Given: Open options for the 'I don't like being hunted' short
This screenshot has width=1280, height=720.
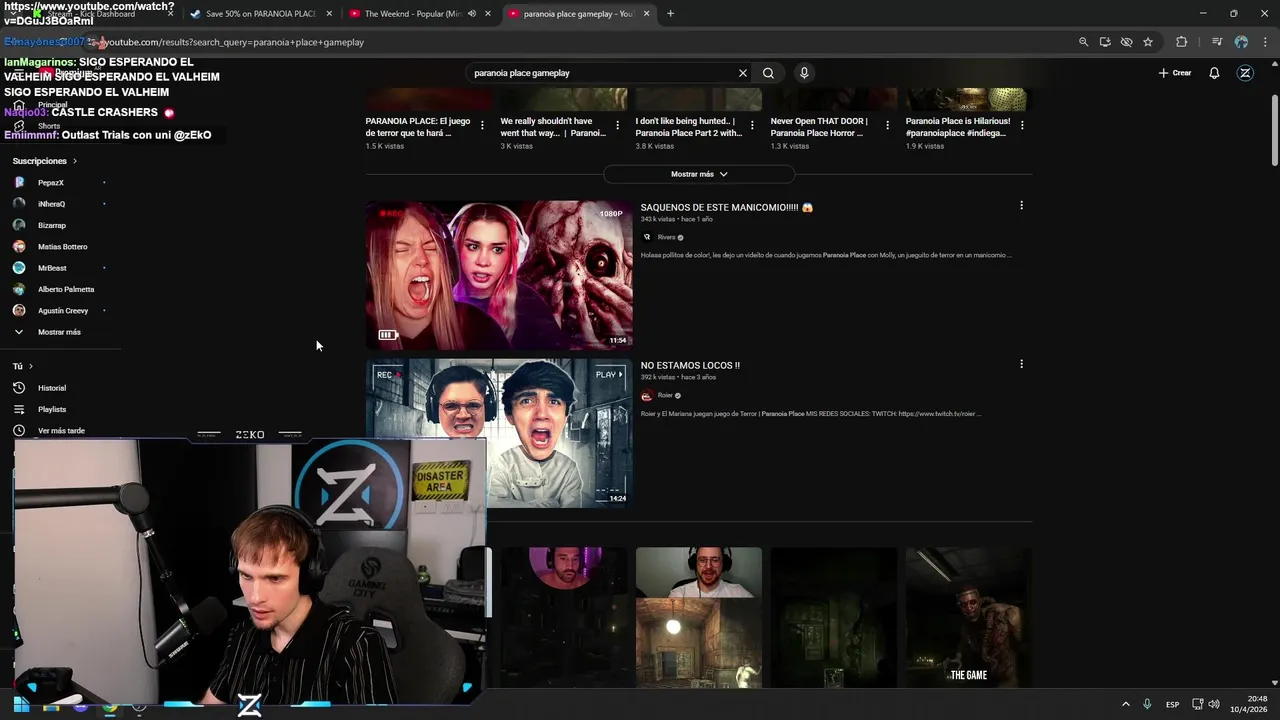Looking at the screenshot, I should pos(752,125).
